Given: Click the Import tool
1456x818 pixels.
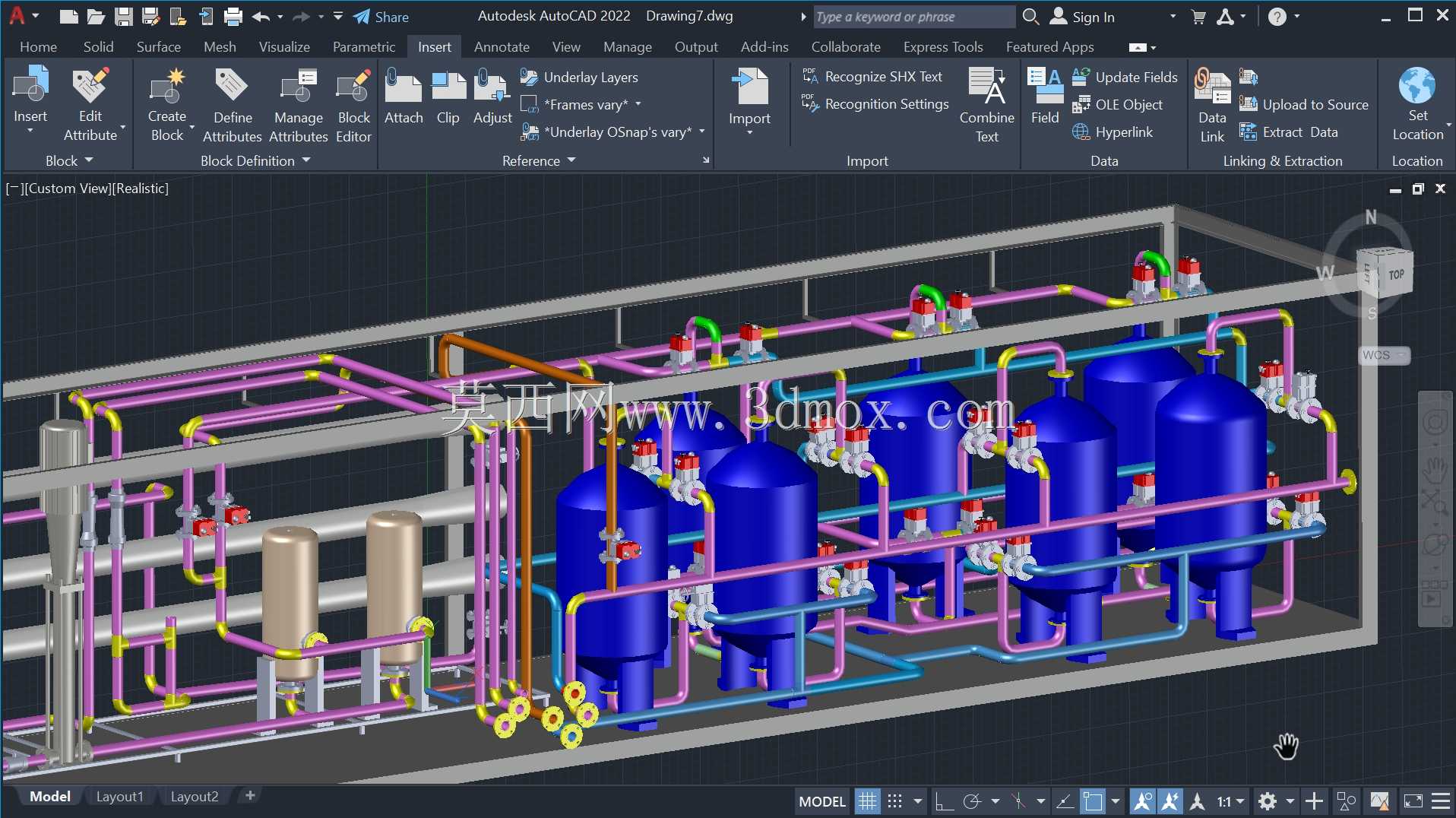Looking at the screenshot, I should pyautogui.click(x=750, y=100).
